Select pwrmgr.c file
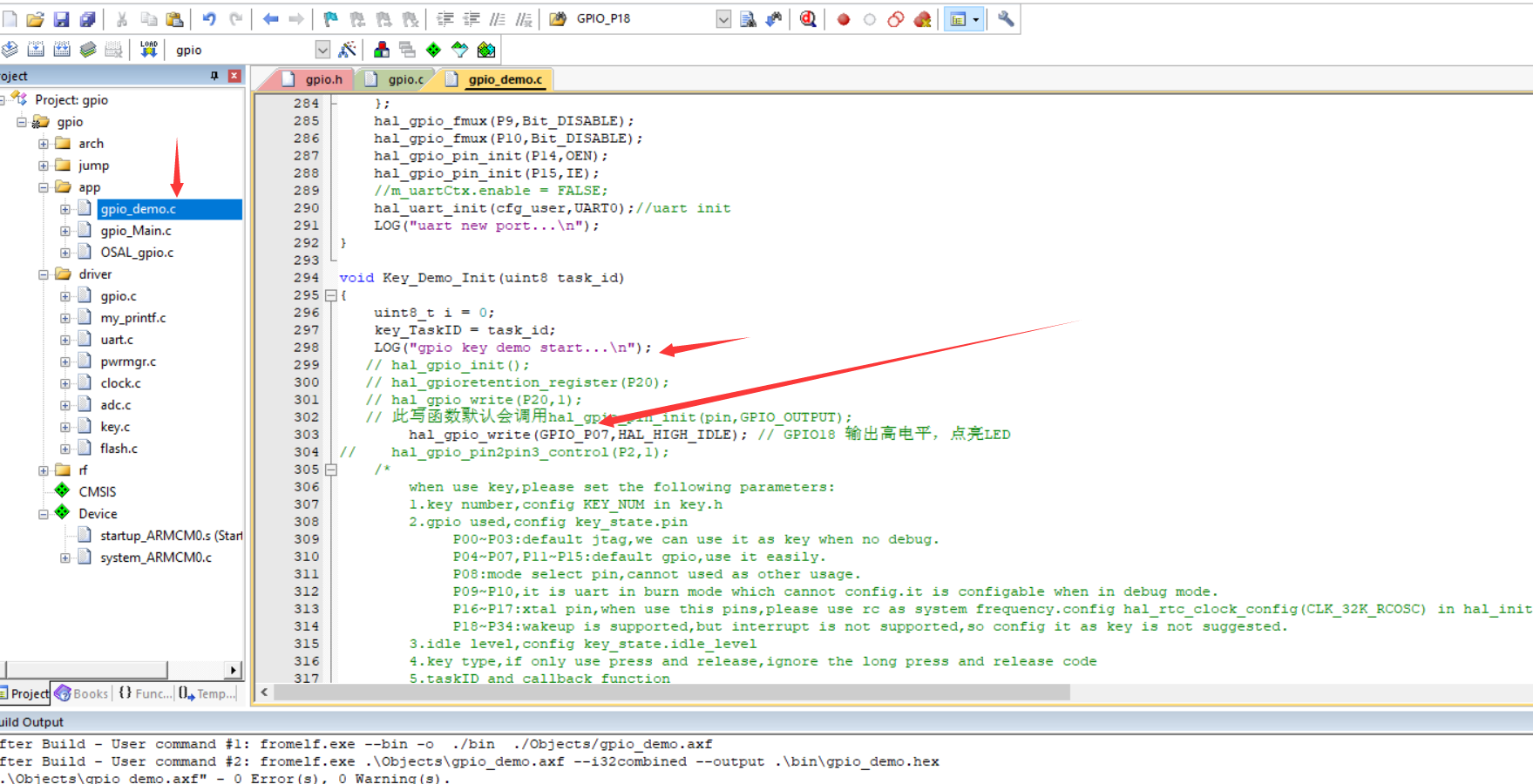 pyautogui.click(x=128, y=362)
